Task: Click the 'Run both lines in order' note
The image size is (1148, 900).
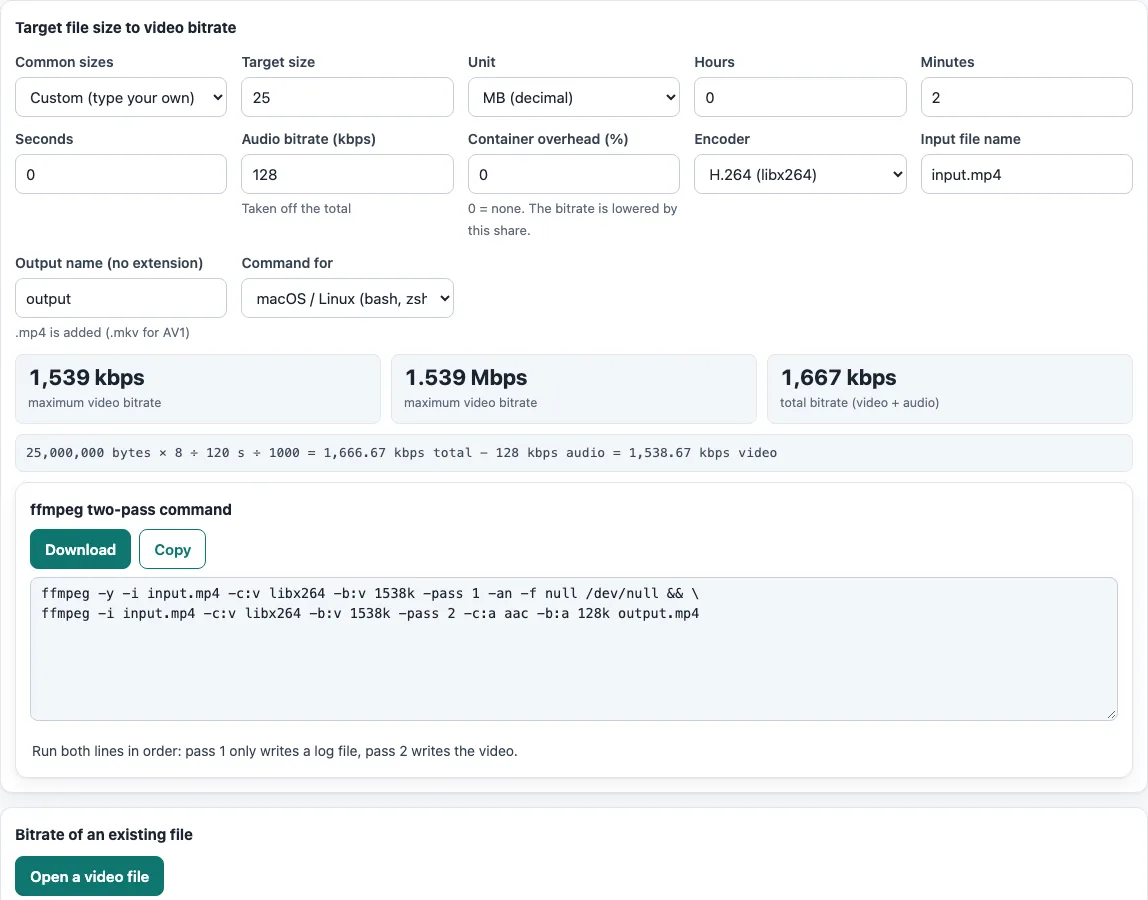Action: click(275, 751)
